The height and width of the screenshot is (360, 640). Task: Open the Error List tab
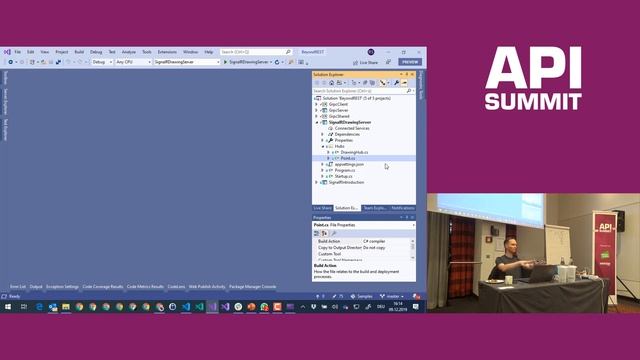(x=18, y=287)
